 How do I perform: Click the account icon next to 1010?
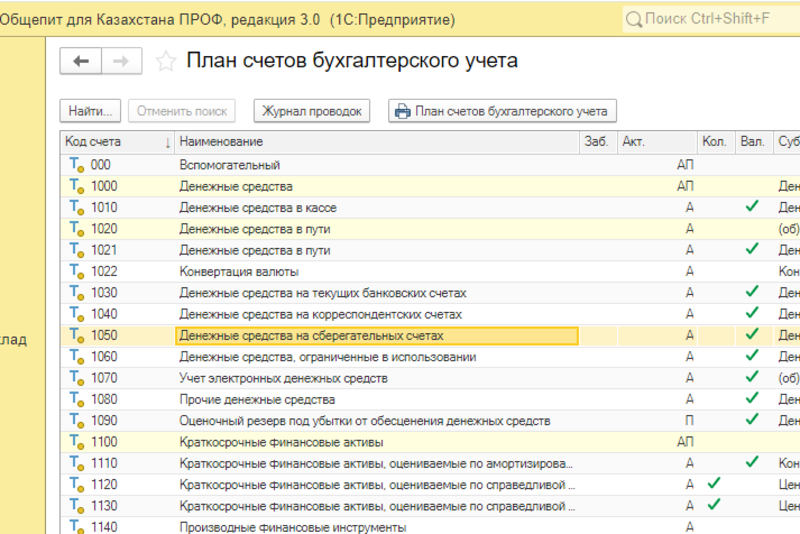coord(75,208)
